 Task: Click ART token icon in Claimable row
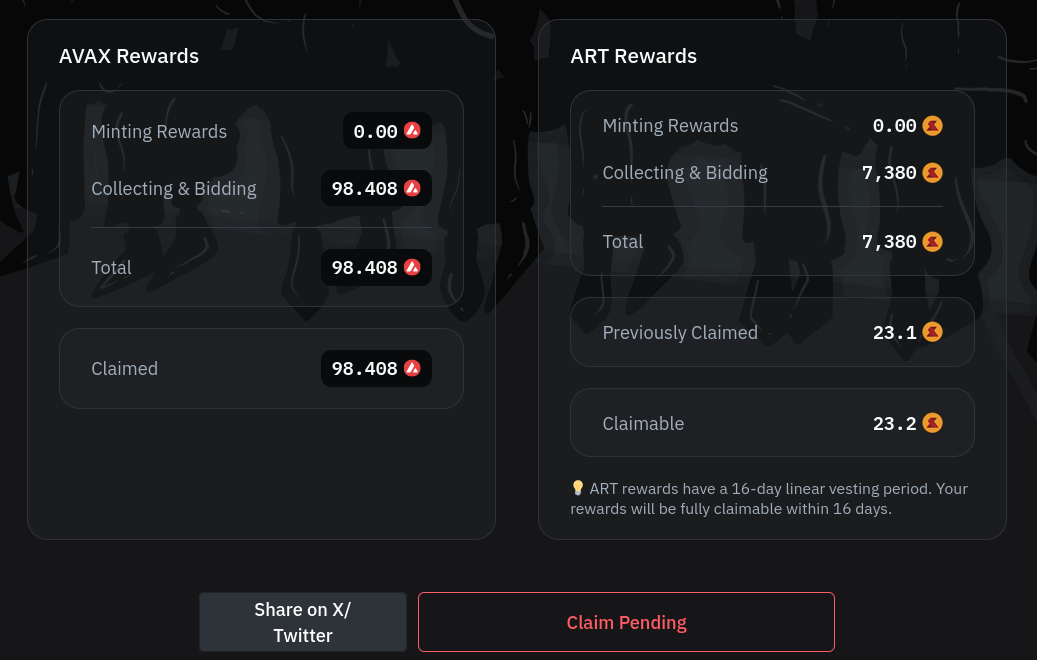click(932, 423)
